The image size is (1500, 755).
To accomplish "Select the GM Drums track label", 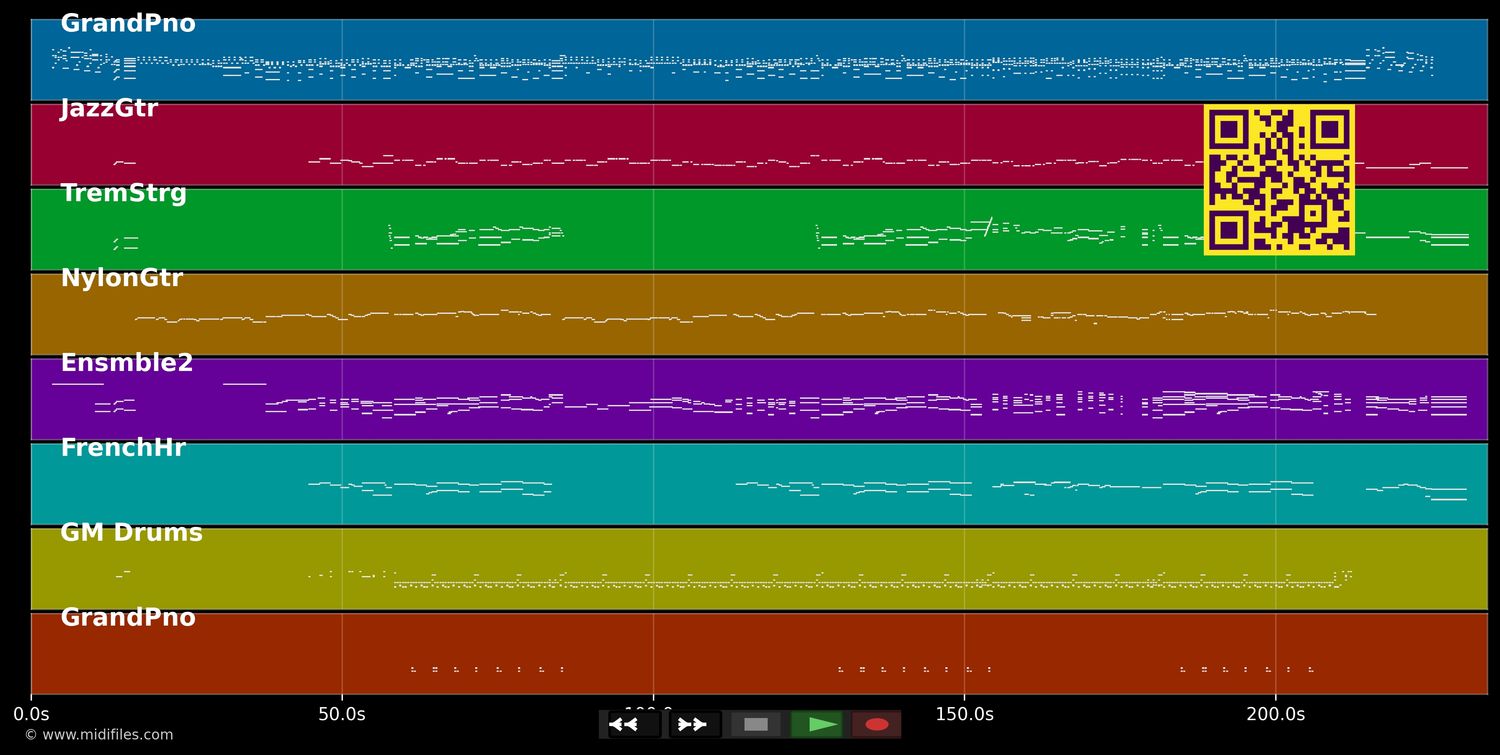I will (x=131, y=533).
